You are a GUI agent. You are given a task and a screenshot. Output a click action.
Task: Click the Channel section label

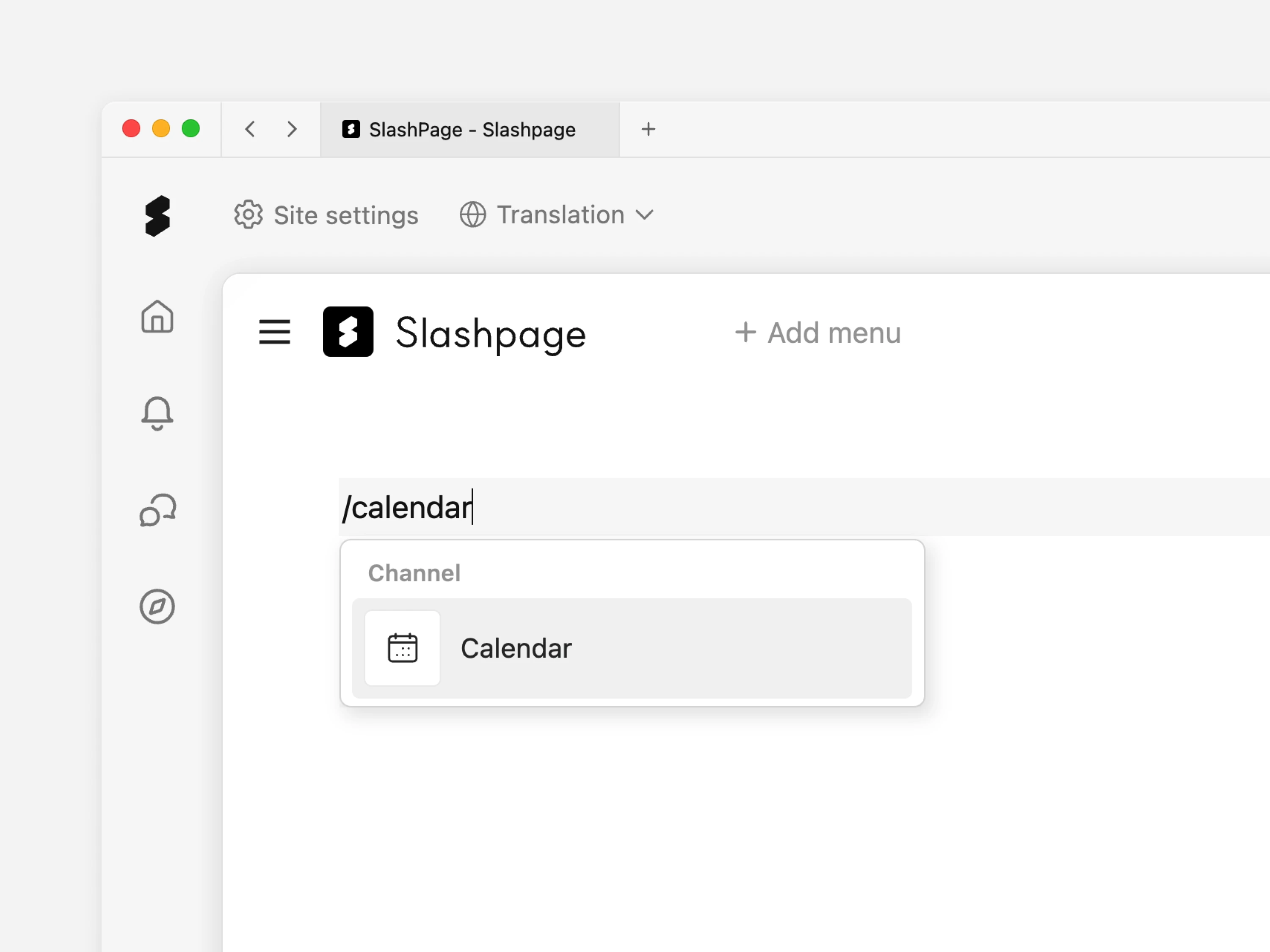(x=414, y=573)
